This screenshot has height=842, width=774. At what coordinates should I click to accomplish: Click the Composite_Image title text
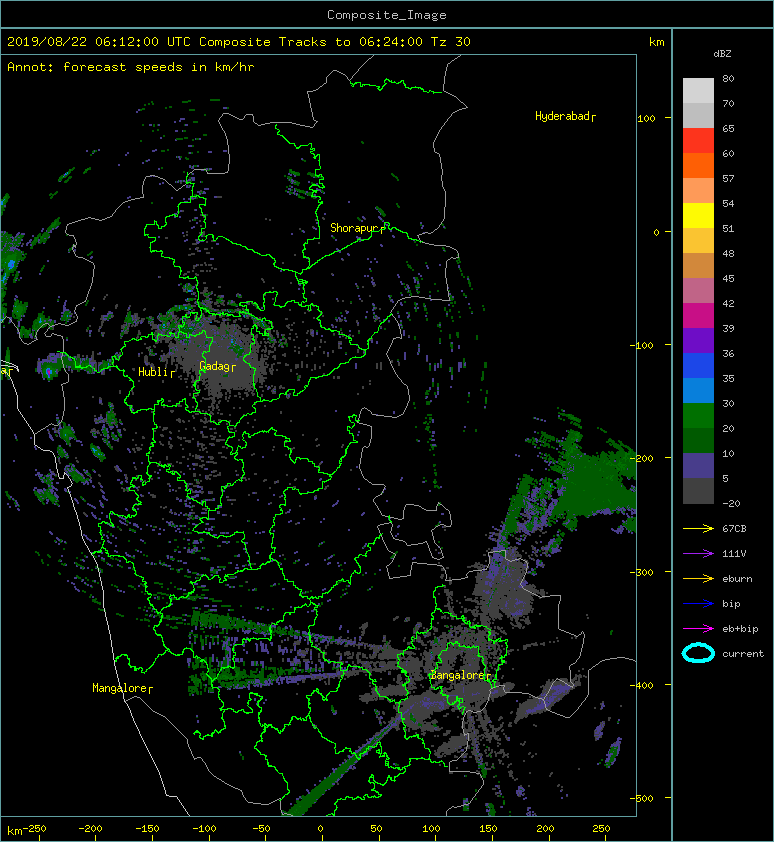pyautogui.click(x=387, y=15)
